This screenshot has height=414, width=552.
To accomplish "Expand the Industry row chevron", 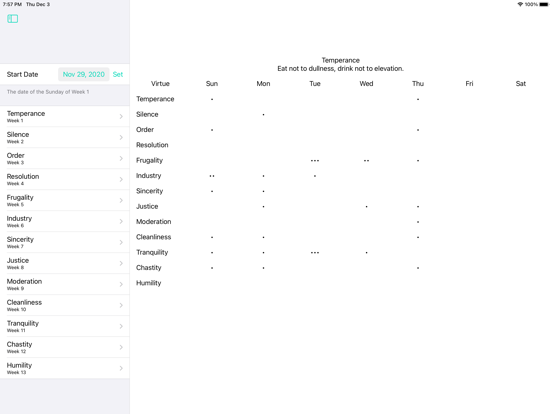I will click(121, 221).
